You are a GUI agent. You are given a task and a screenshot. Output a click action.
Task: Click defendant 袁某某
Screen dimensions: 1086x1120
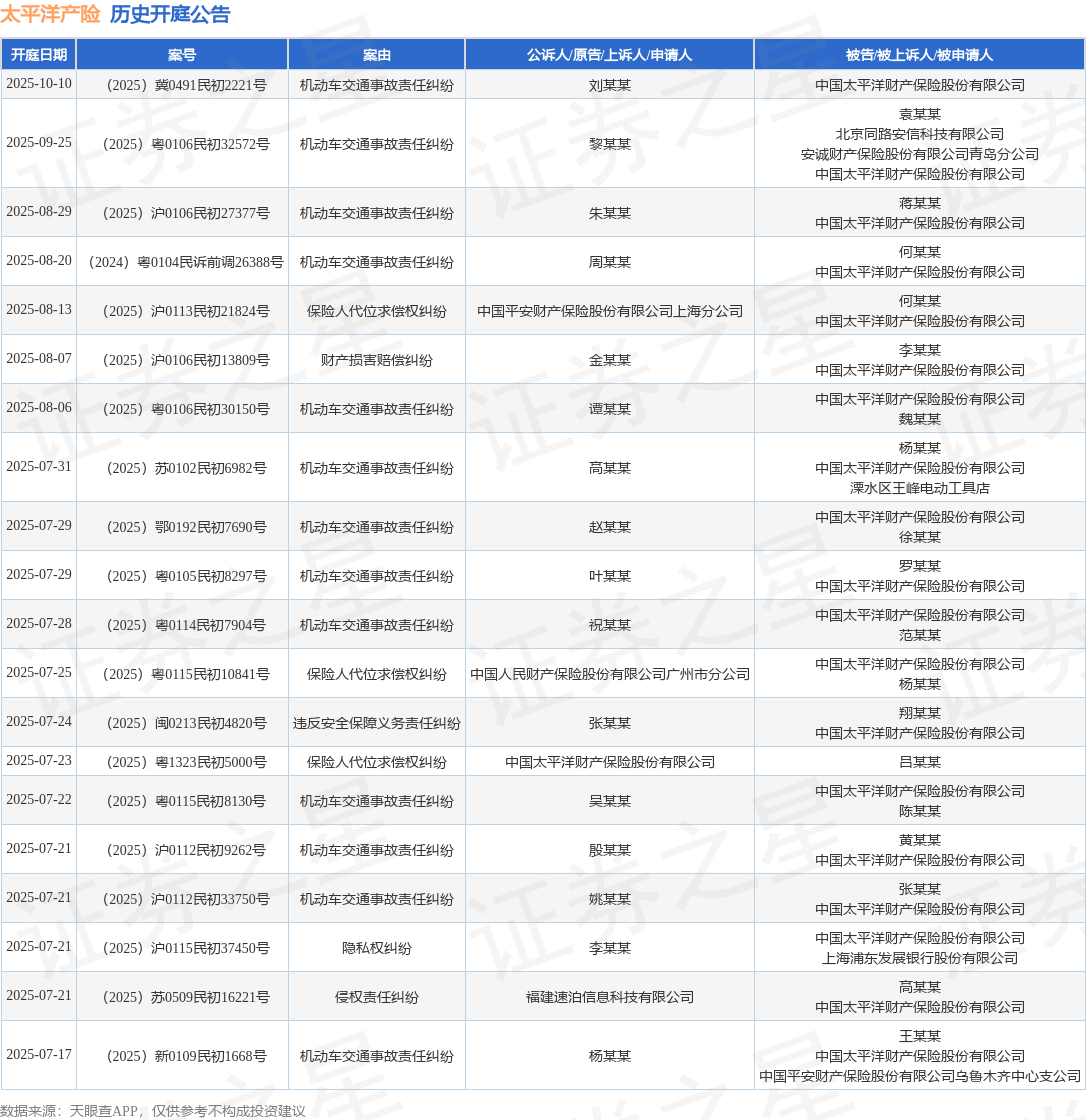pos(920,114)
